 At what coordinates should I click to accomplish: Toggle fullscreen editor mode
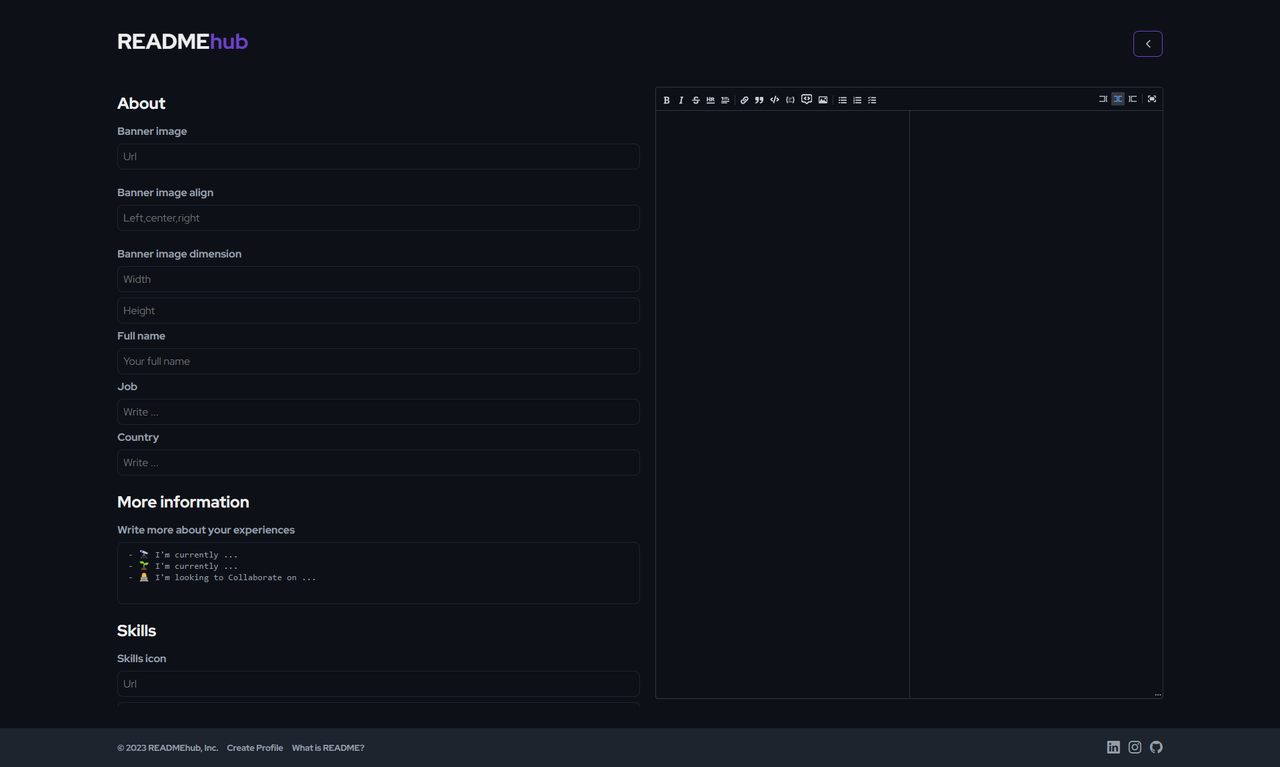(1151, 99)
